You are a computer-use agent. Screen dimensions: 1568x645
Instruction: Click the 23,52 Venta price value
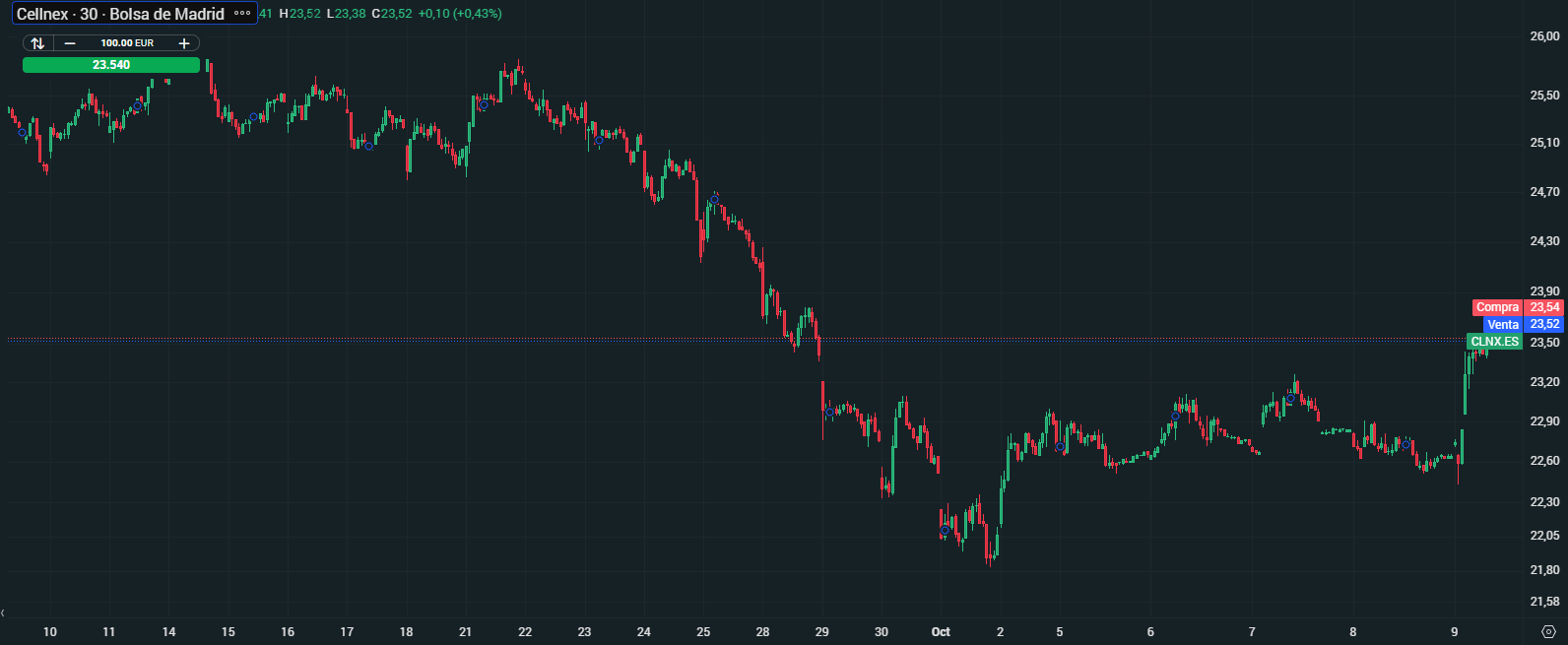[1544, 324]
